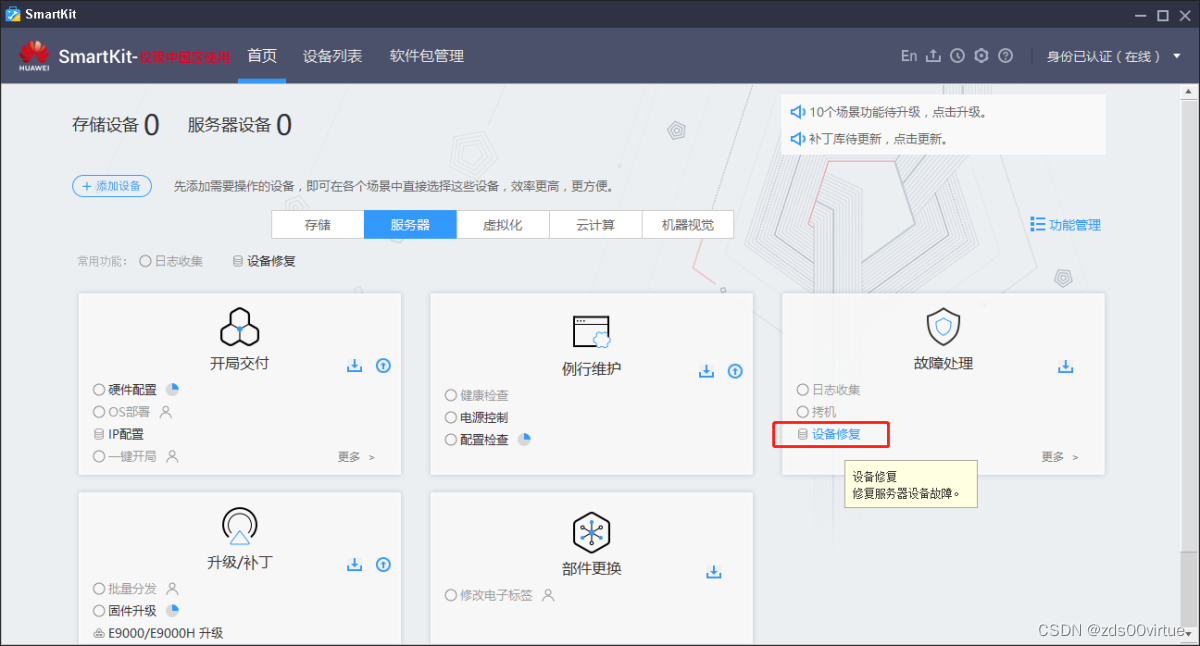Viewport: 1200px width, 646px height.
Task: Select 拷机 function
Action: tap(817, 412)
